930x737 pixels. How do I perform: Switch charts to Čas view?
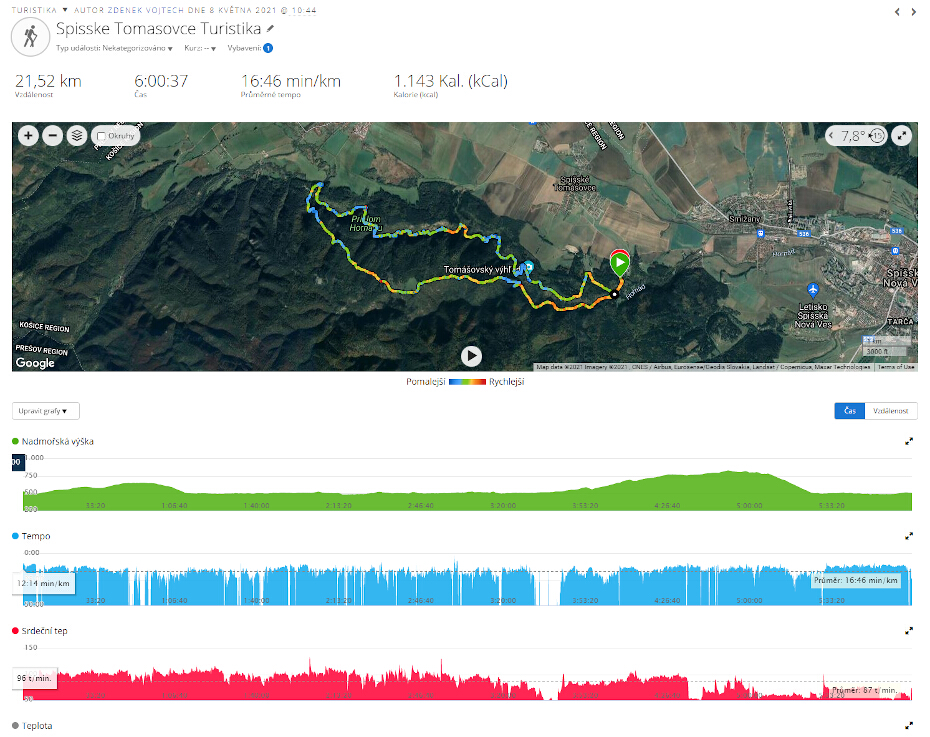850,411
